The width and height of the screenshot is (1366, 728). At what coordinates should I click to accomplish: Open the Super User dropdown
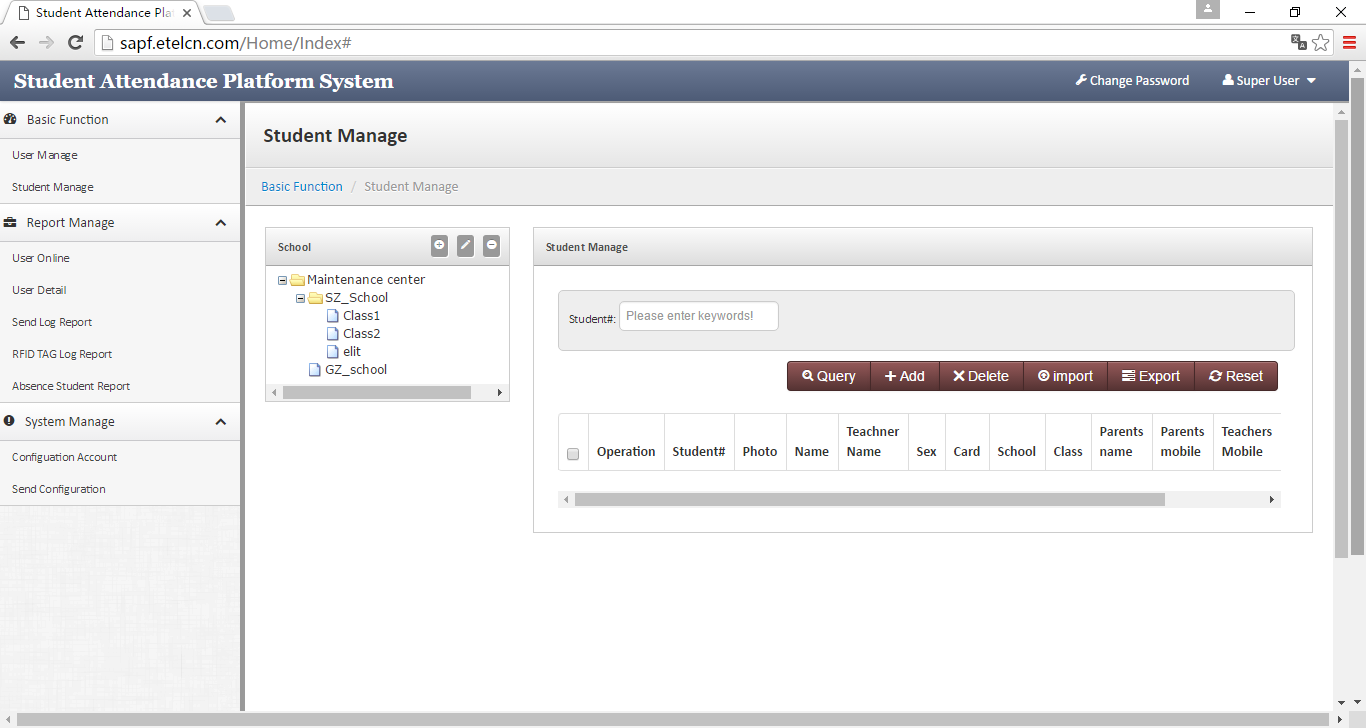pos(1268,81)
